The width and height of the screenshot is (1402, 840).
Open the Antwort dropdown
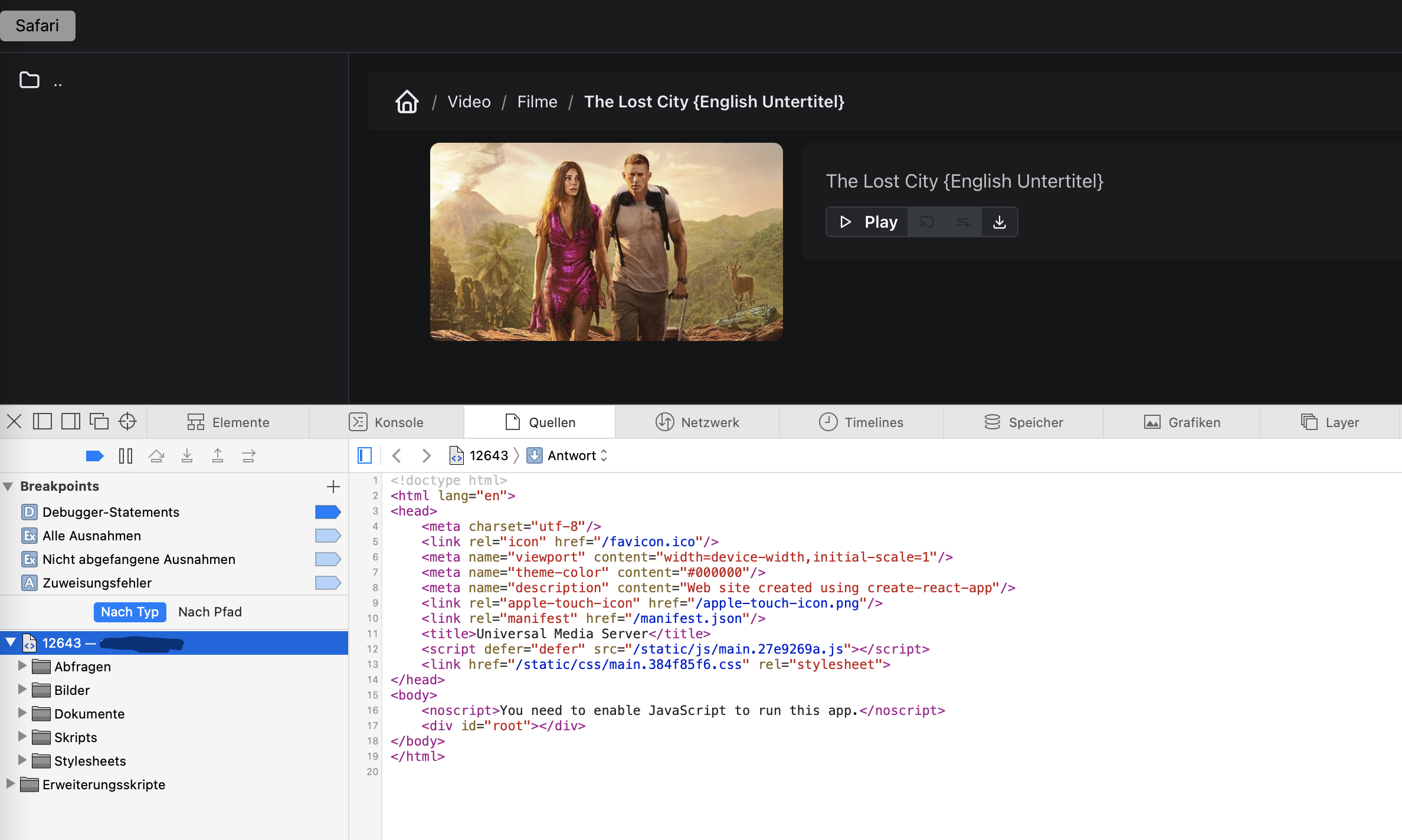coord(567,455)
